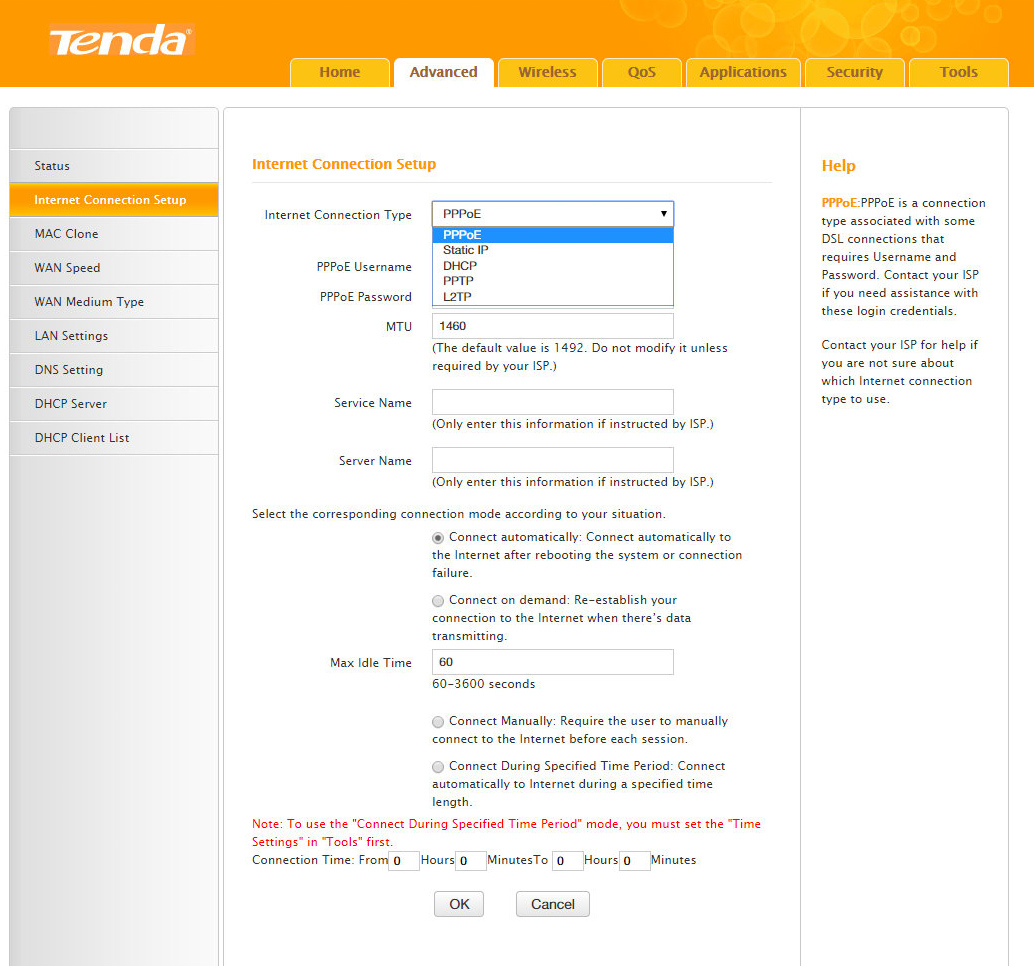Click the Tenda logo
The width and height of the screenshot is (1034, 966).
(x=121, y=40)
